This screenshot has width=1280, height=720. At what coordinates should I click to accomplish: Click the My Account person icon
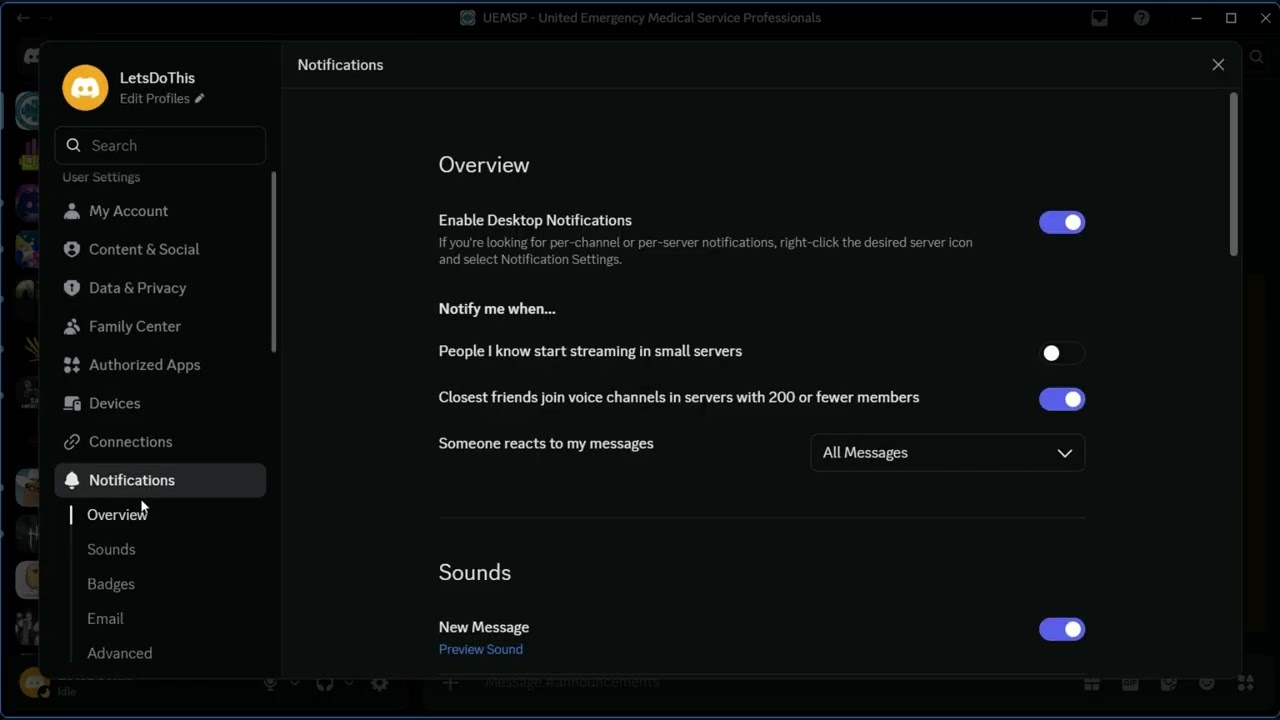pos(72,211)
